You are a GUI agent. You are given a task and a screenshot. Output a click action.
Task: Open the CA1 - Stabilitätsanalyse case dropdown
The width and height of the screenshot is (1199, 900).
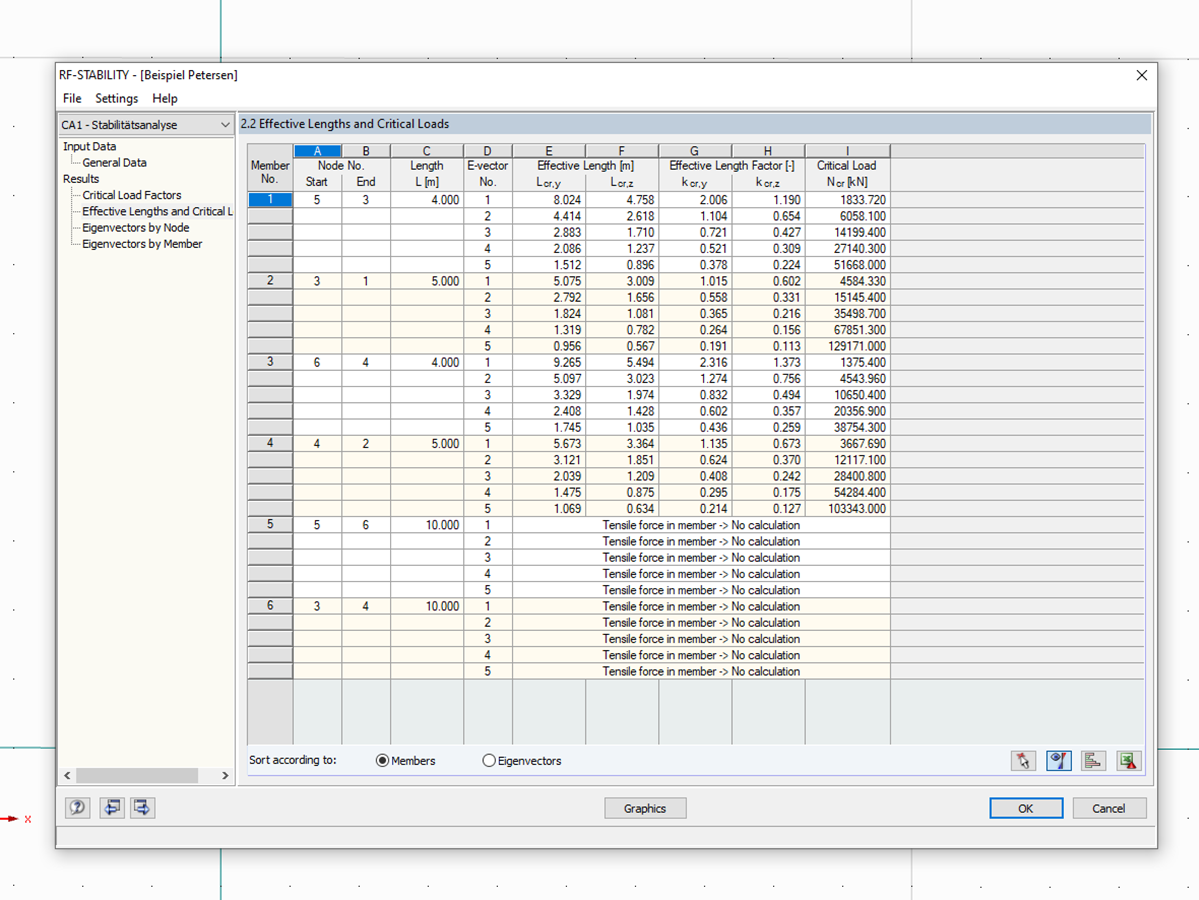(x=146, y=125)
